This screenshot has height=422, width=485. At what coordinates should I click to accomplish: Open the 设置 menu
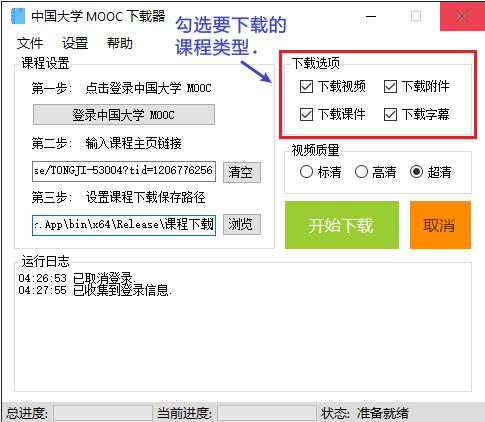[x=75, y=43]
